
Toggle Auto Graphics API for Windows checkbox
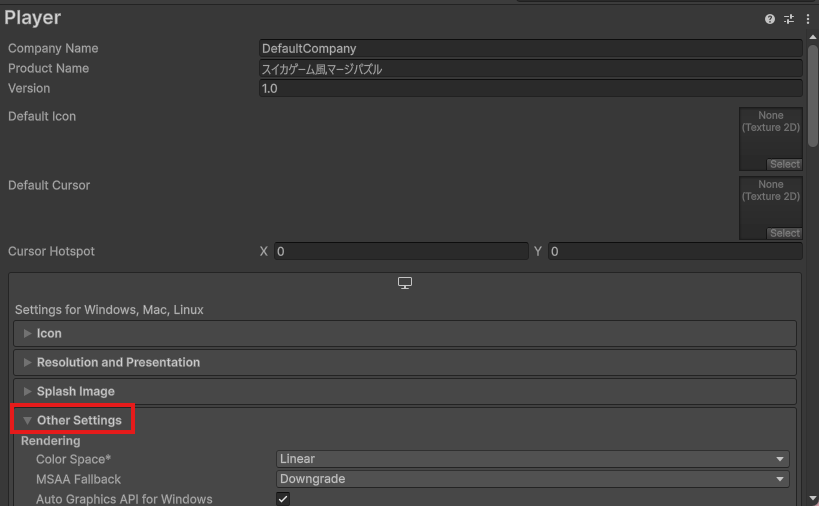(283, 499)
